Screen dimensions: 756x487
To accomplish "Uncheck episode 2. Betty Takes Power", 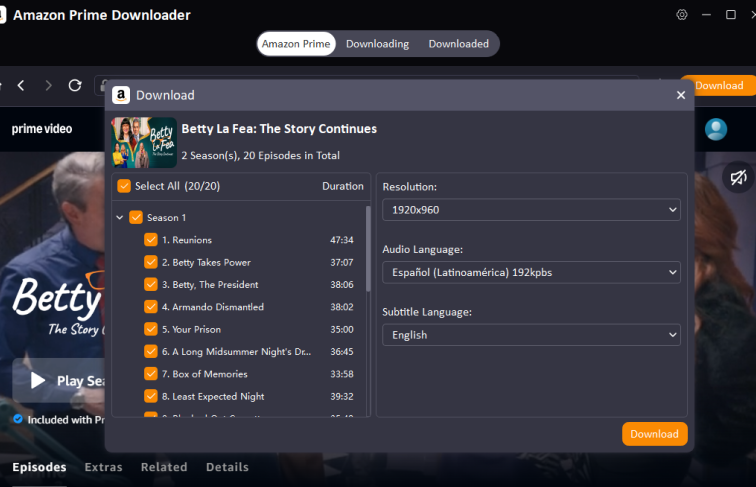I will [151, 262].
